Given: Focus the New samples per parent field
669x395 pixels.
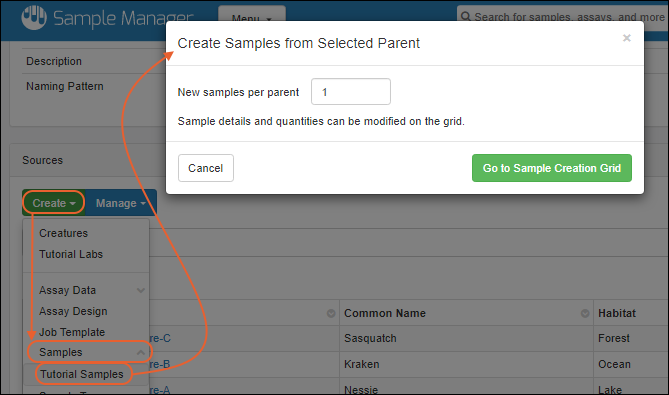Looking at the screenshot, I should 351,92.
